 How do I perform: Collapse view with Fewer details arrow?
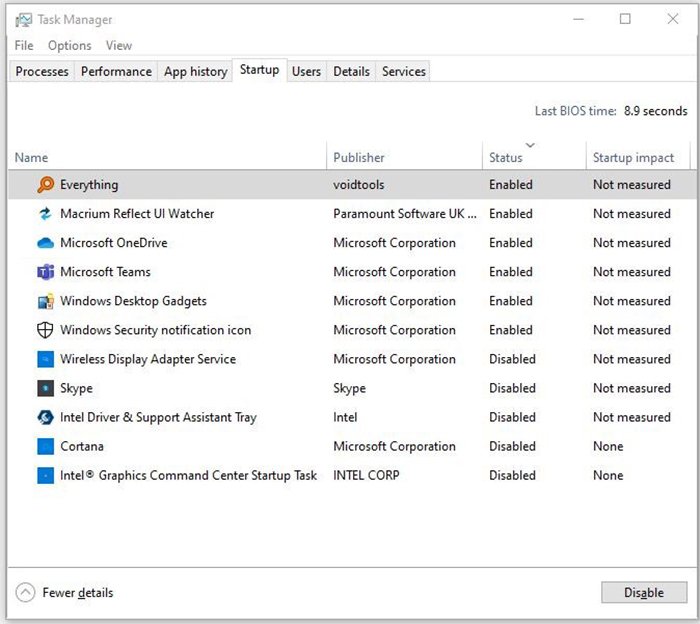coord(26,593)
